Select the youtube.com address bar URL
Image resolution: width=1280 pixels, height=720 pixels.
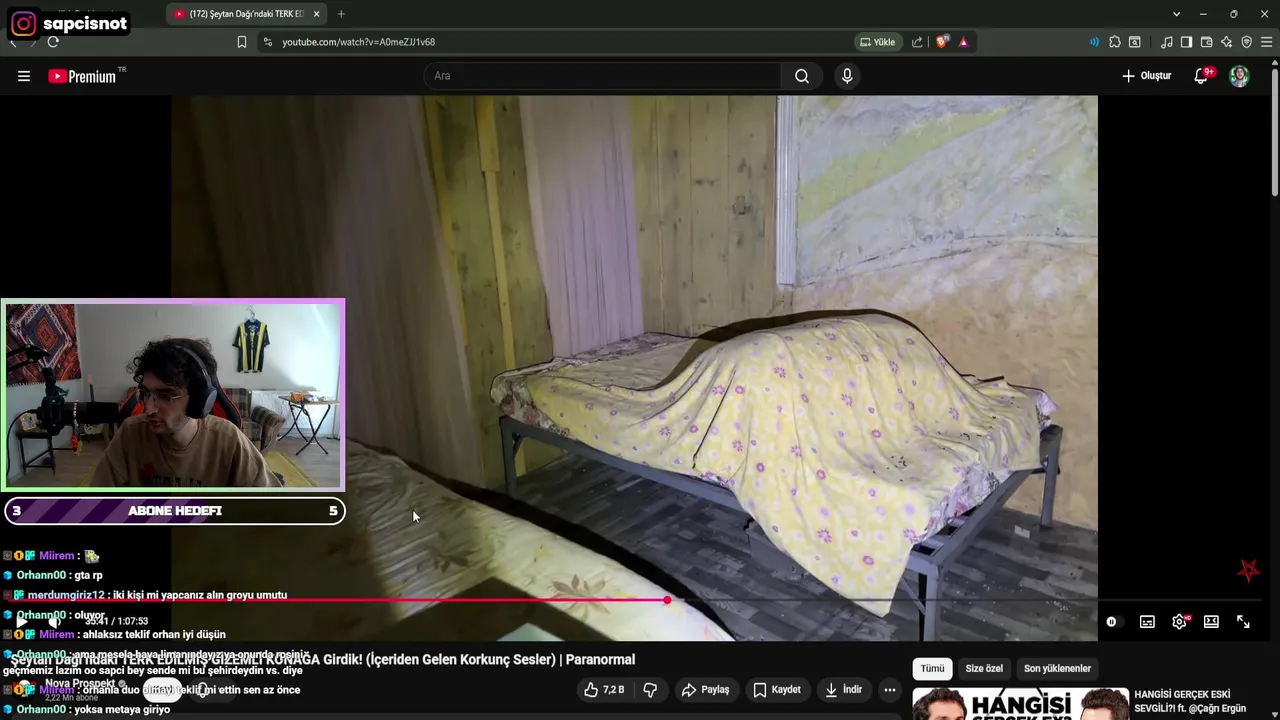coord(358,42)
